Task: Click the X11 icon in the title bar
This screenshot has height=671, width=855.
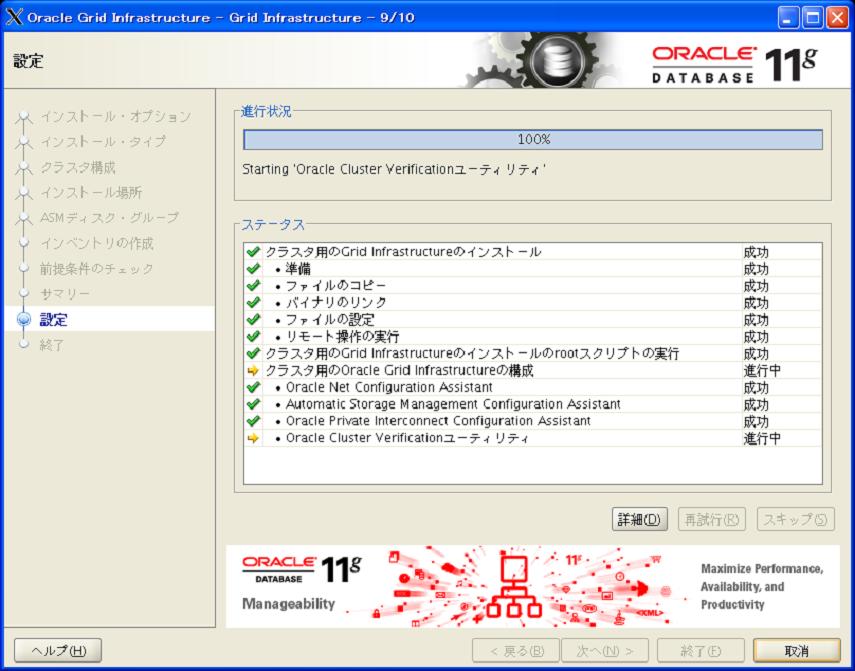Action: (14, 17)
